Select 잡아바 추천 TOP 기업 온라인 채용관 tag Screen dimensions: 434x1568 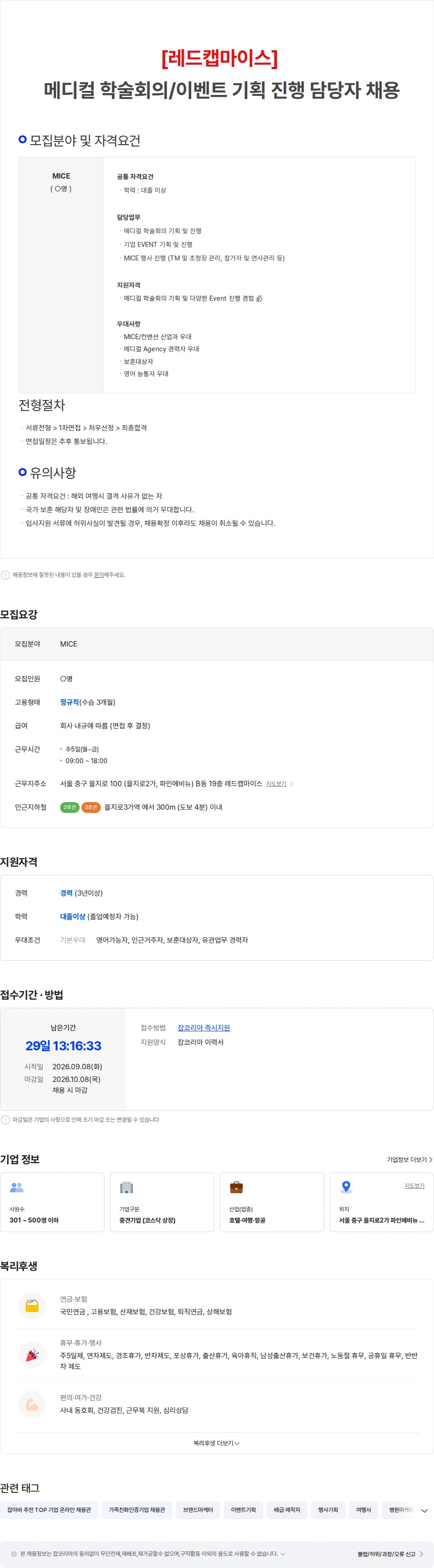tap(49, 1510)
